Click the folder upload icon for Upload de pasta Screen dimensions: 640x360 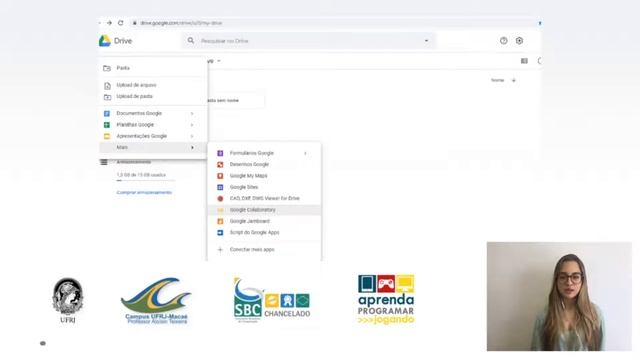107,97
